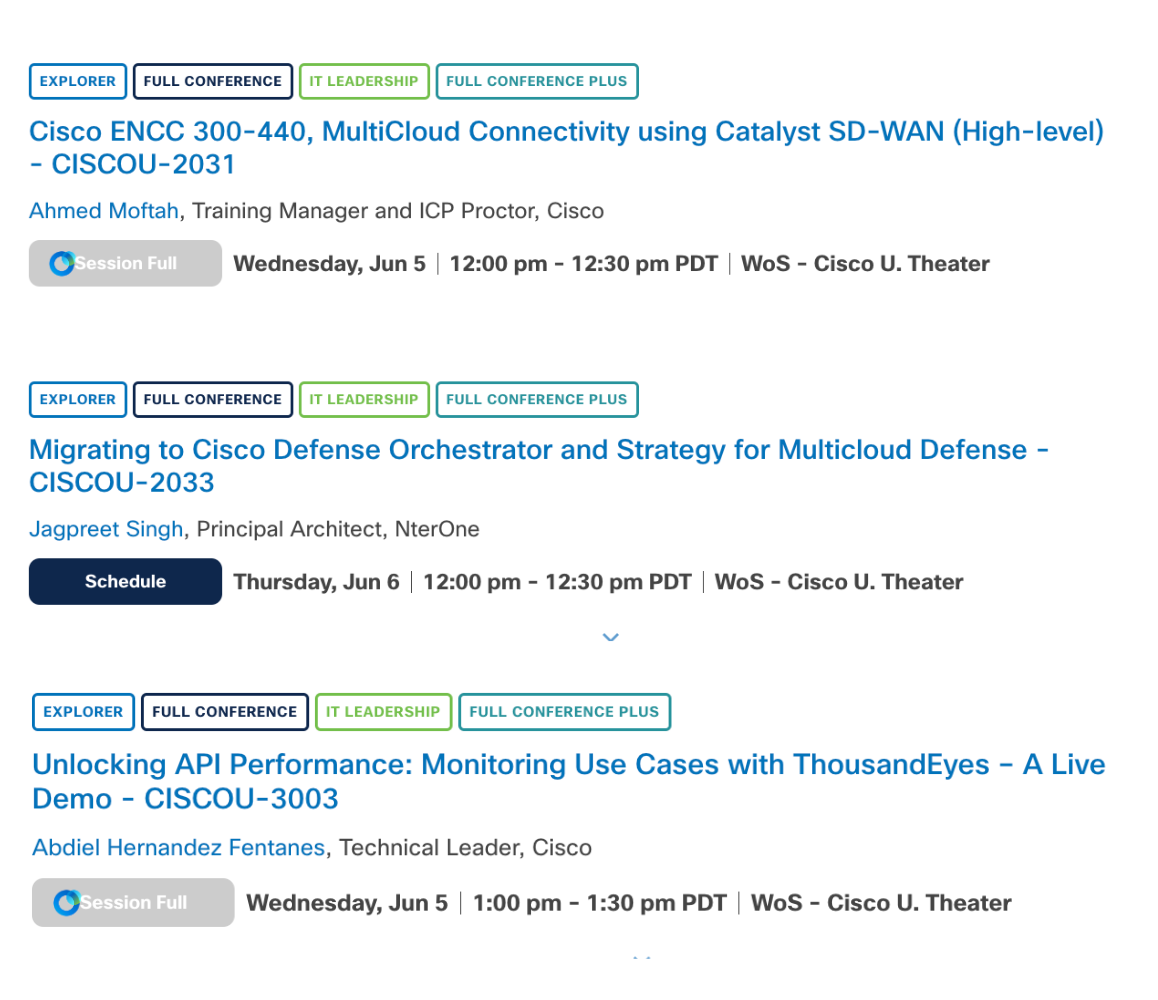The width and height of the screenshot is (1158, 1000).
Task: Open Abdiel Hernandez Fentanes speaker page
Action: [178, 848]
